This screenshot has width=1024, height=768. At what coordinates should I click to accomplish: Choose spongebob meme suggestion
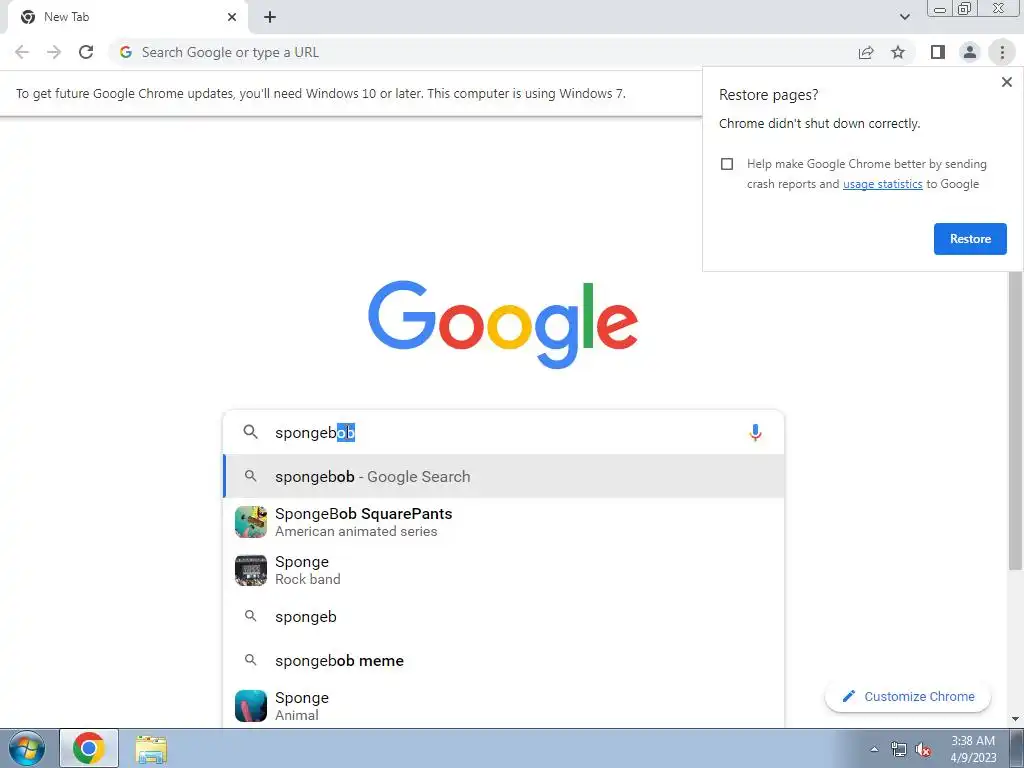504,660
